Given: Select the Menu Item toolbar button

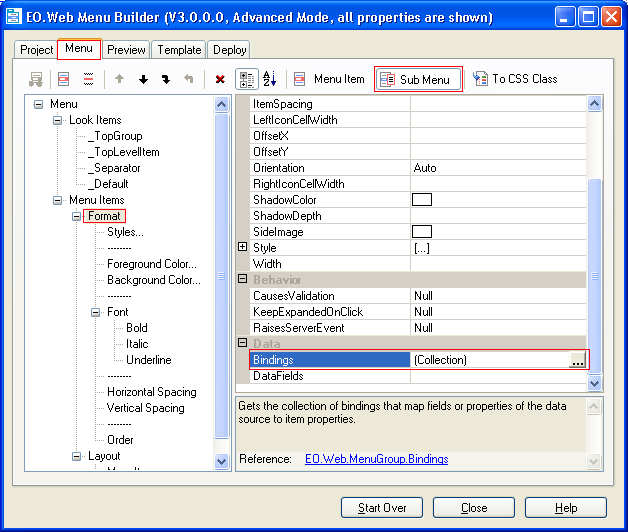Looking at the screenshot, I should [x=329, y=79].
